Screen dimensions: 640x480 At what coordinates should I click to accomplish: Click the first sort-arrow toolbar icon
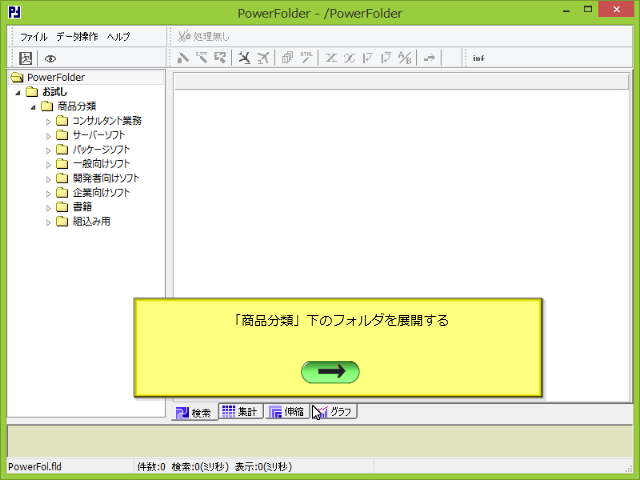tap(368, 58)
